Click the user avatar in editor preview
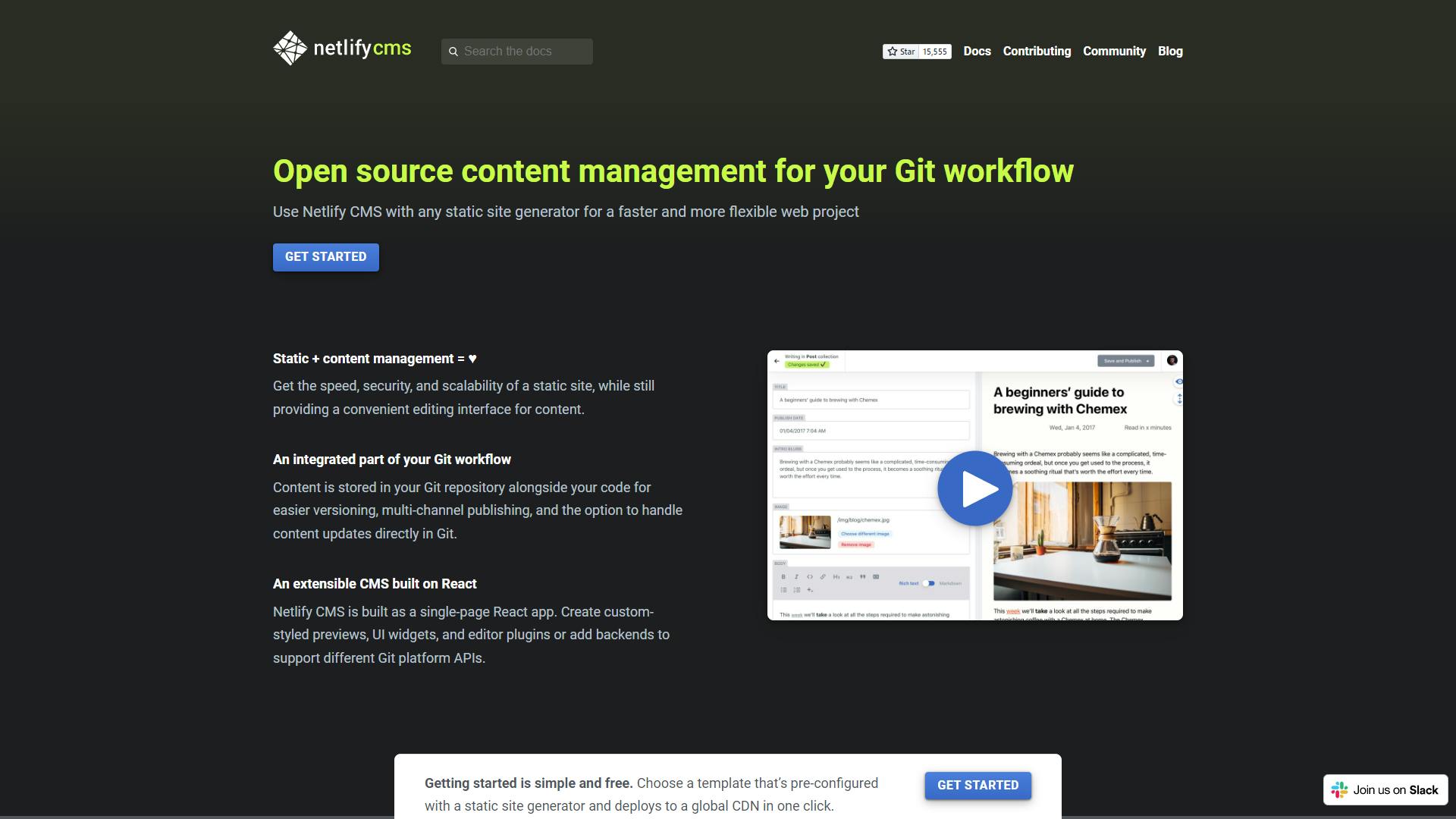 (x=1172, y=360)
